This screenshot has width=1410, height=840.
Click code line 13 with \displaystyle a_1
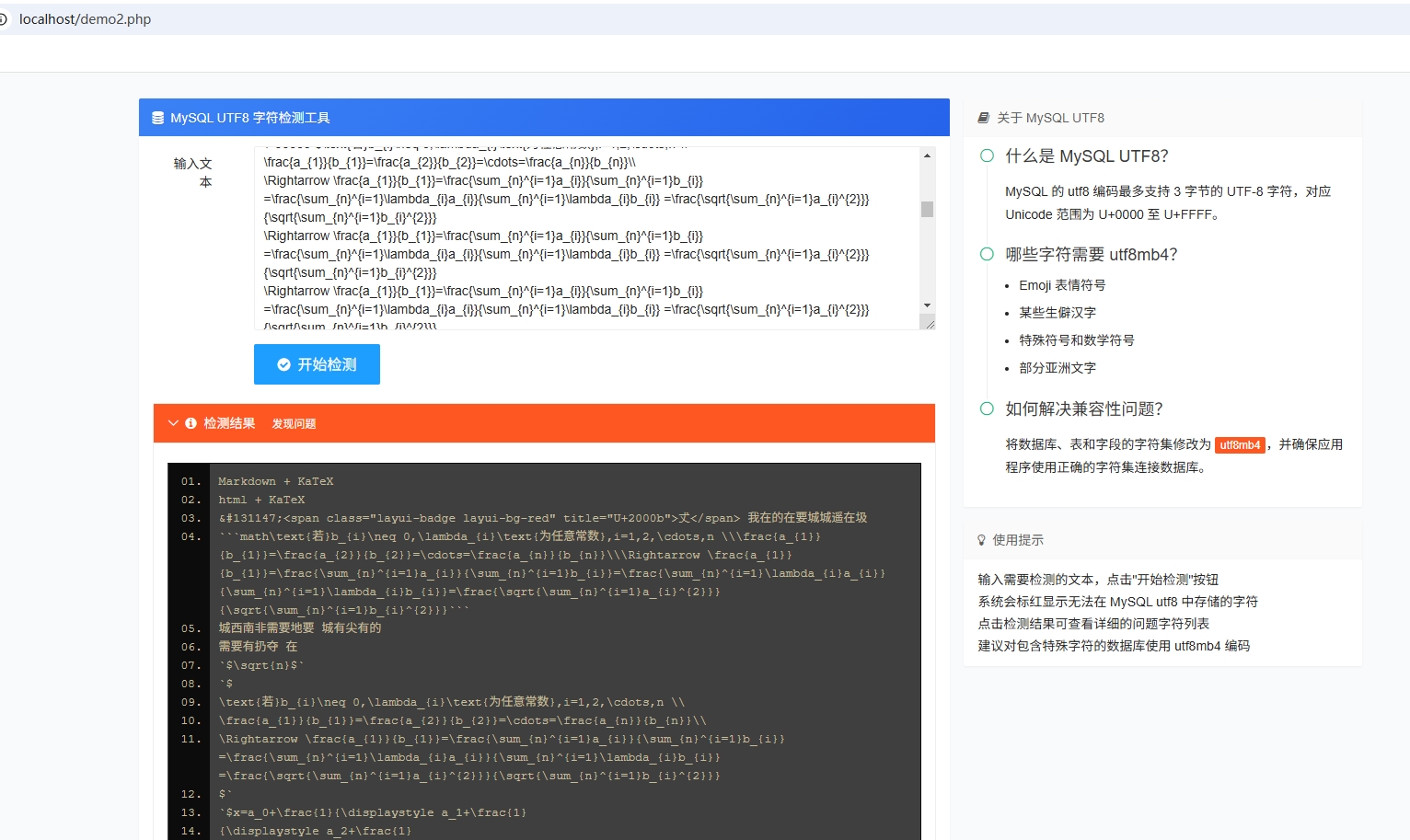tap(373, 812)
